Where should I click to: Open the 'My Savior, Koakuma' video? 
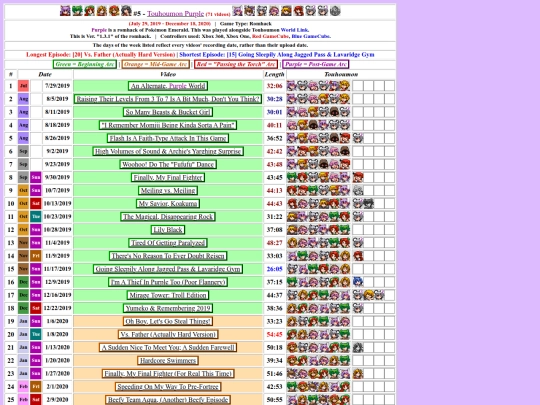168,204
